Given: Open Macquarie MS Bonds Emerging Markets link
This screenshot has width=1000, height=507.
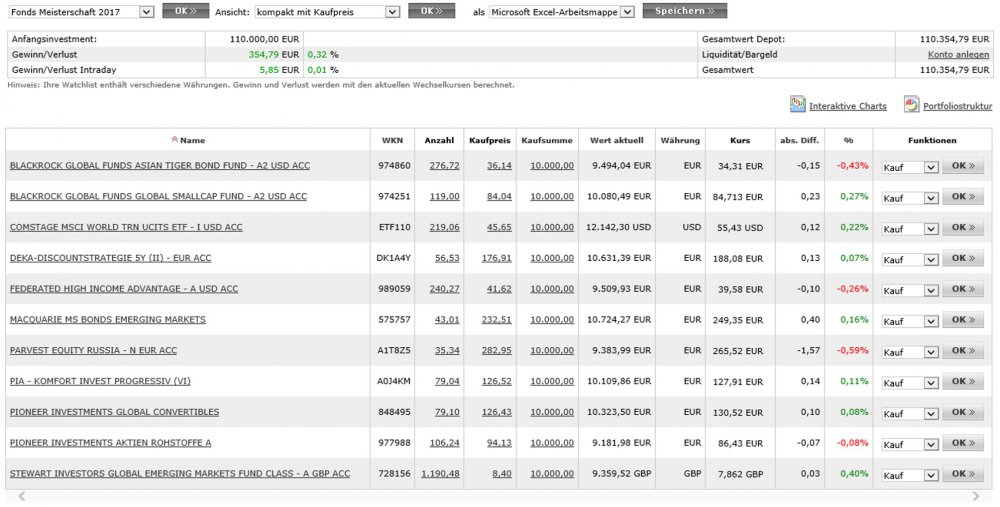Looking at the screenshot, I should (108, 320).
